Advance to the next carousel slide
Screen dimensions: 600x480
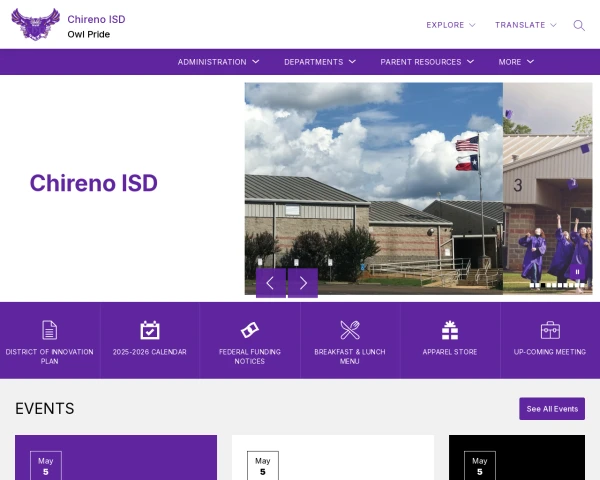click(x=303, y=283)
